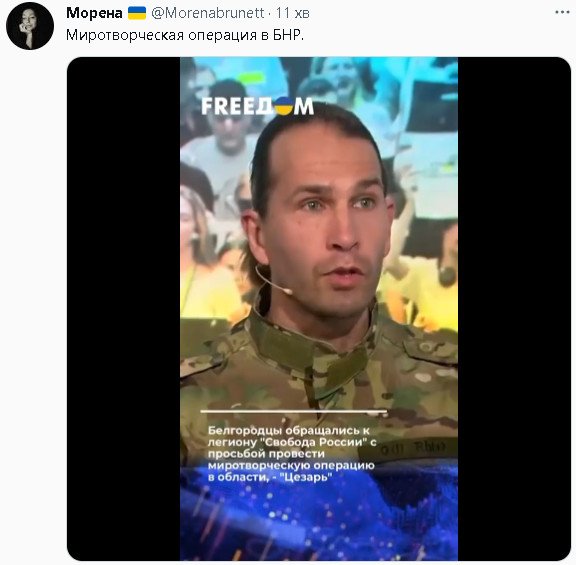Click the white line above the video caption
The height and width of the screenshot is (565, 576).
coord(294,411)
